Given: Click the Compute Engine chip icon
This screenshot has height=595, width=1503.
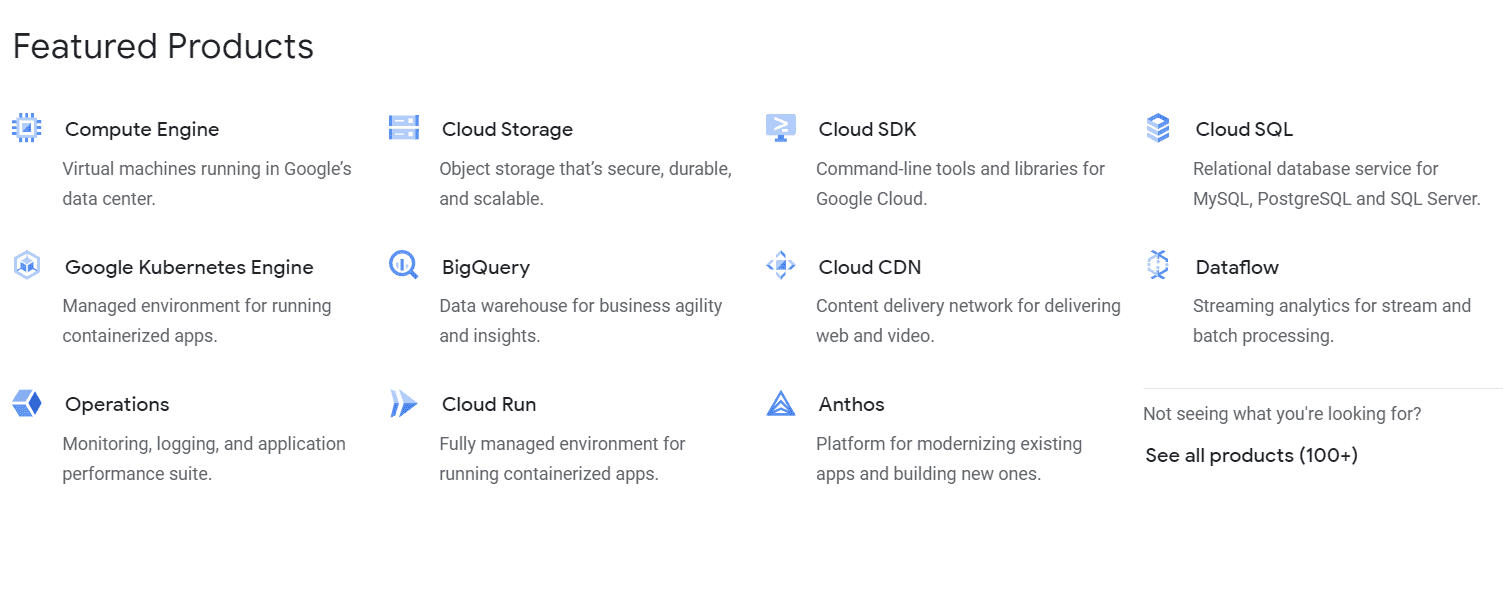Looking at the screenshot, I should 26,128.
